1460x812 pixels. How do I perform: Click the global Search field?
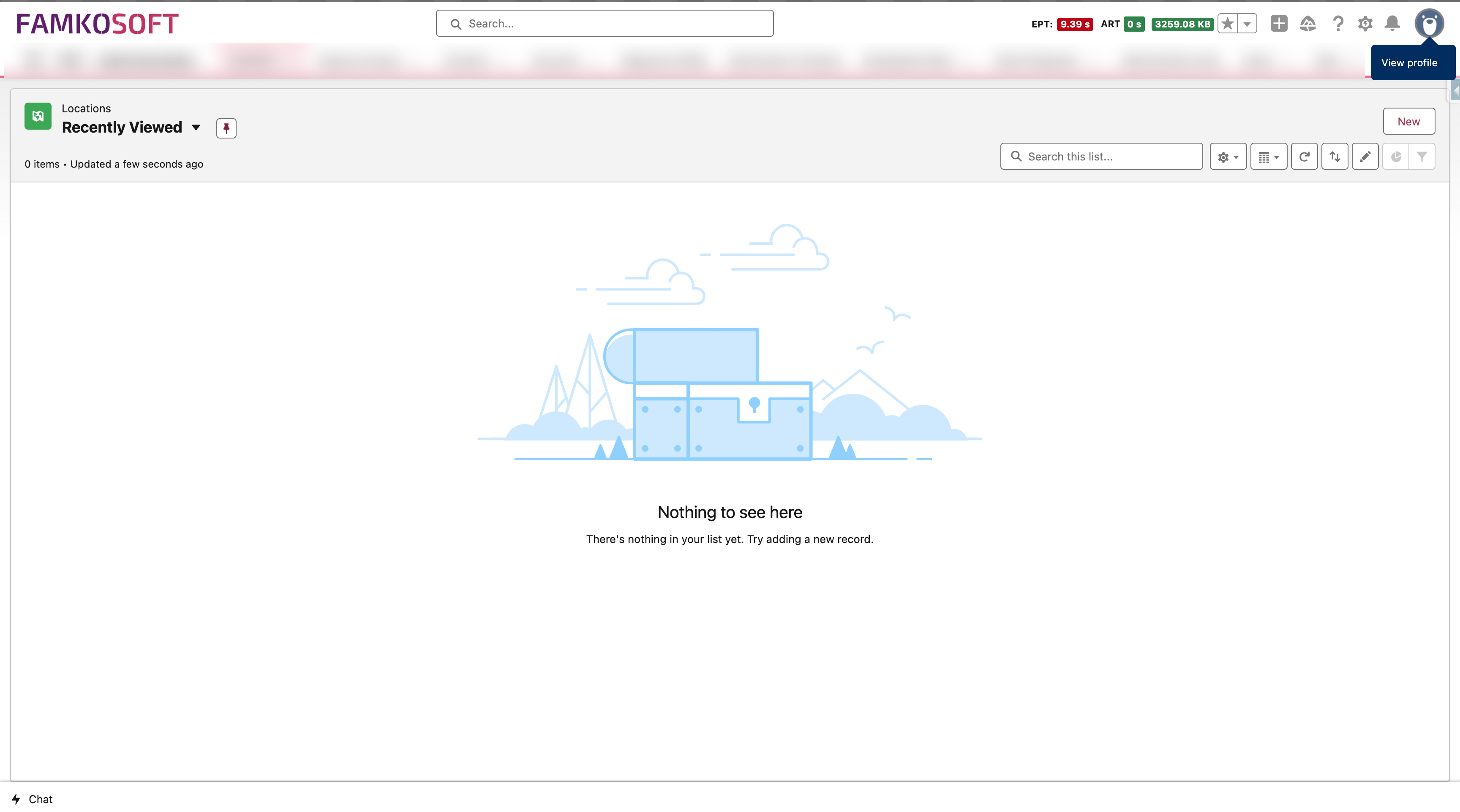(604, 24)
